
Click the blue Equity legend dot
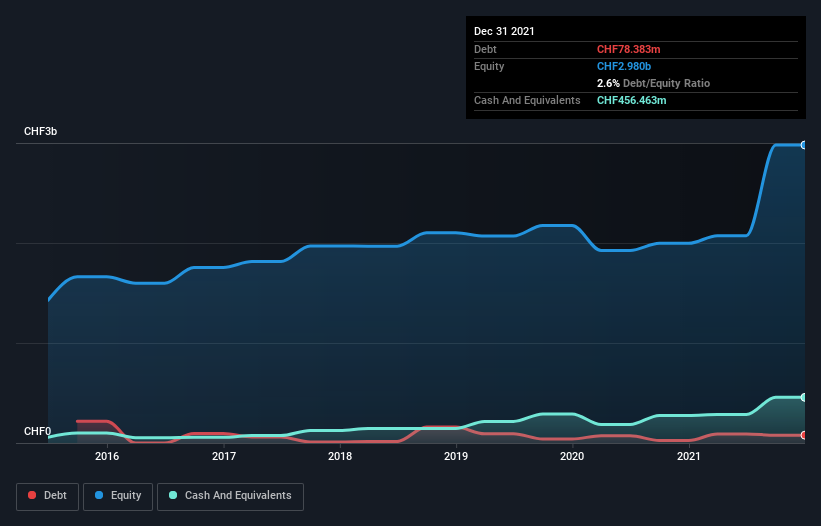pyautogui.click(x=99, y=495)
